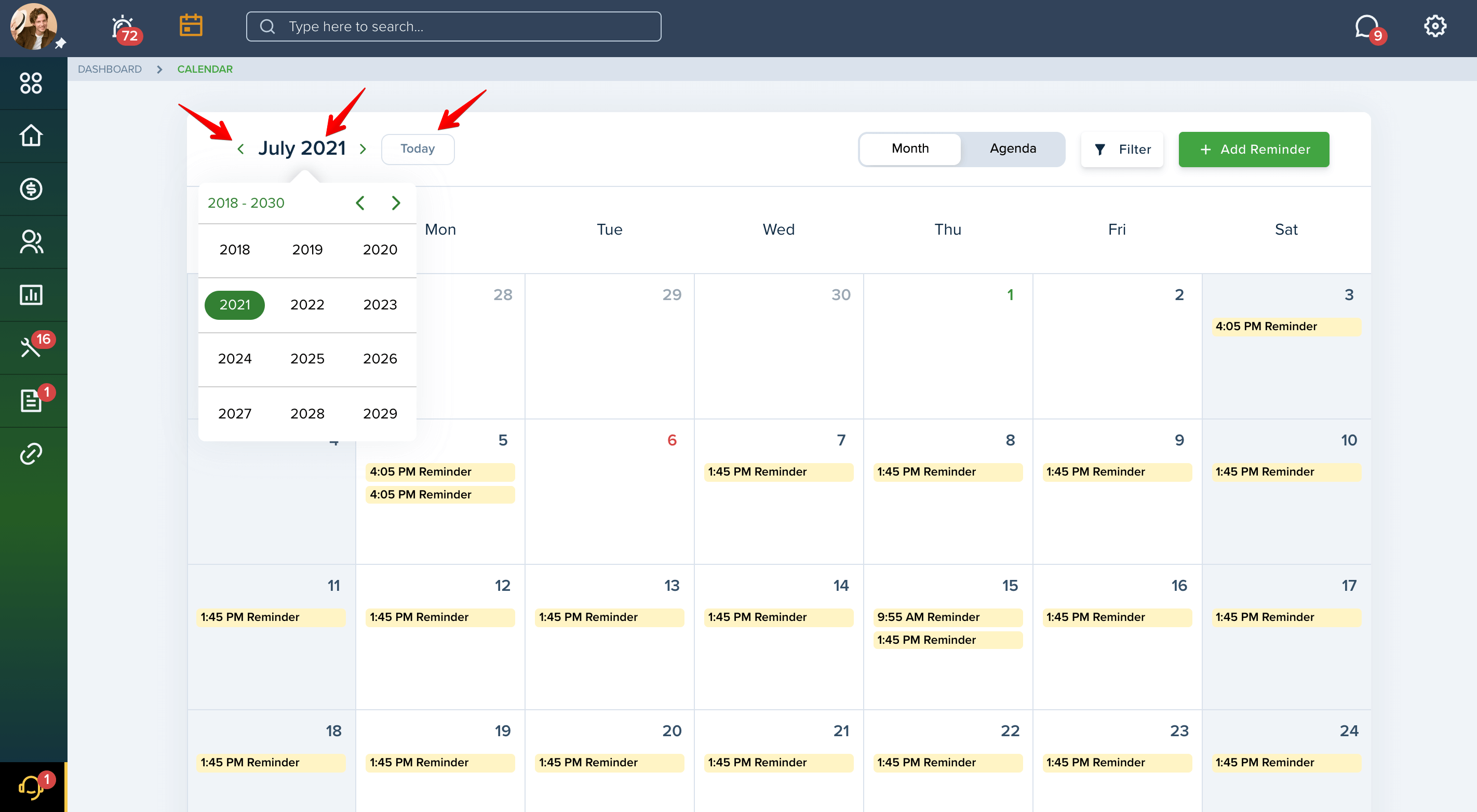
Task: Open 1:45 PM Reminder on July 9
Action: coord(1117,472)
